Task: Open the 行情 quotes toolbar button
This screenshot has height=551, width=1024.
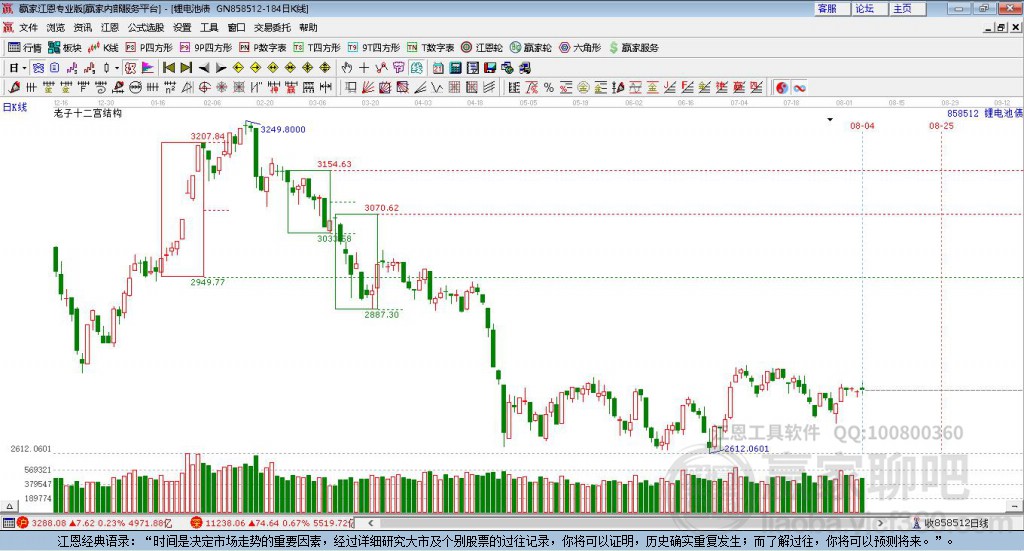Action: tap(25, 48)
